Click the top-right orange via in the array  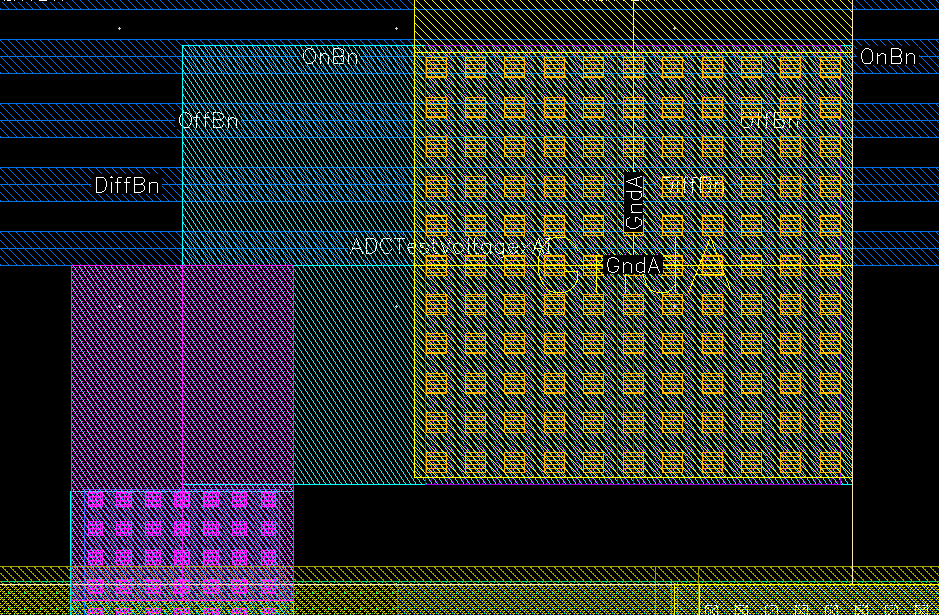(830, 68)
